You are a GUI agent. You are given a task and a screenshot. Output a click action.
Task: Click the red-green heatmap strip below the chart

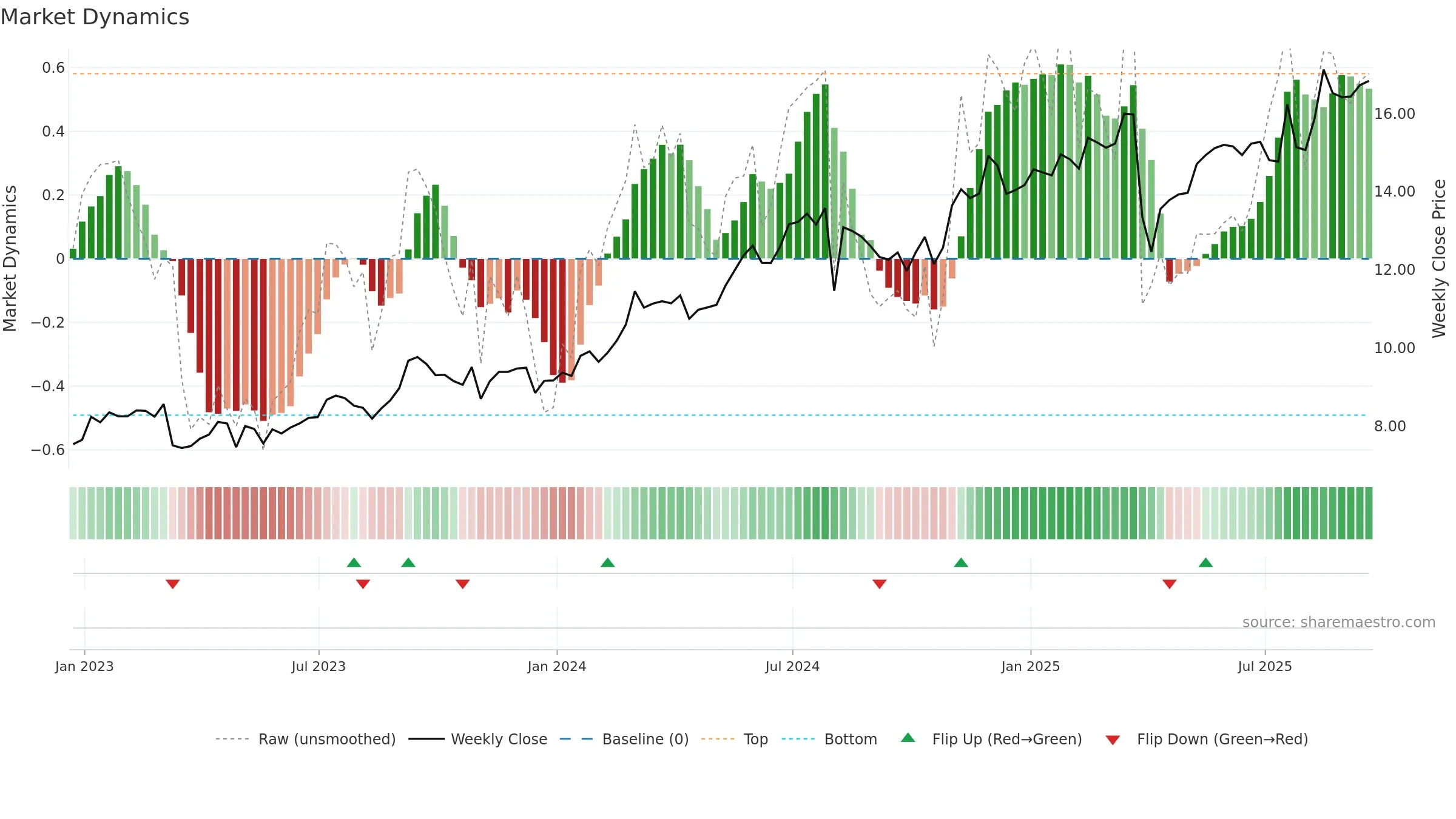click(721, 513)
